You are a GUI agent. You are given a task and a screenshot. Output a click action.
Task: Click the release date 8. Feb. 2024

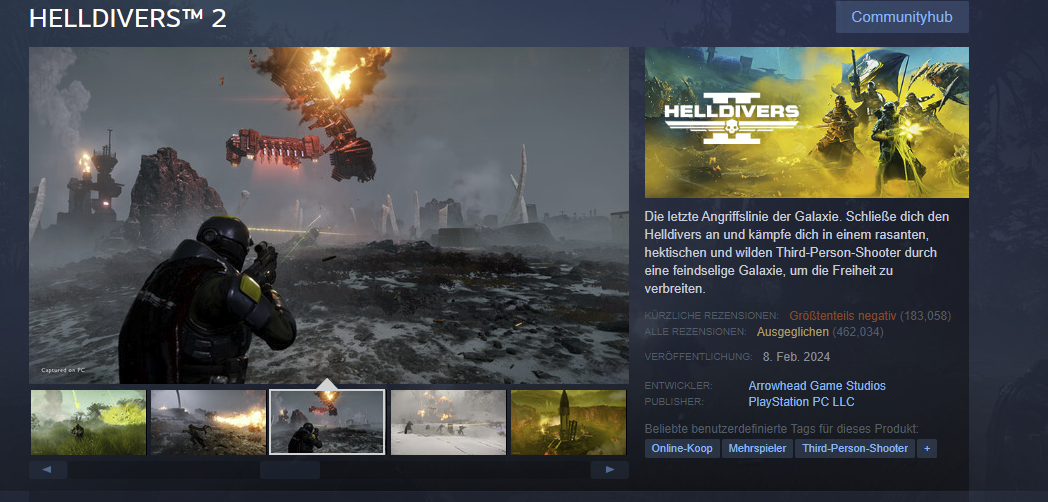pyautogui.click(x=796, y=357)
